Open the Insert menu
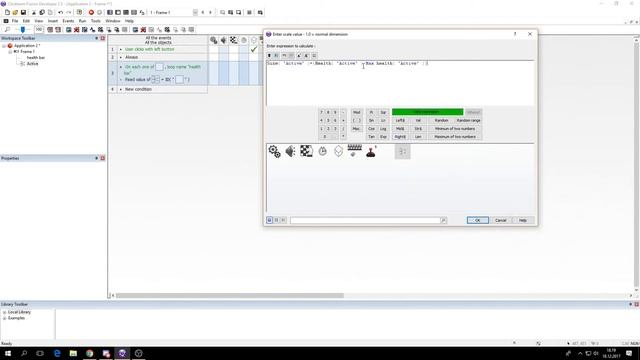The height and width of the screenshot is (360, 640). (x=53, y=21)
